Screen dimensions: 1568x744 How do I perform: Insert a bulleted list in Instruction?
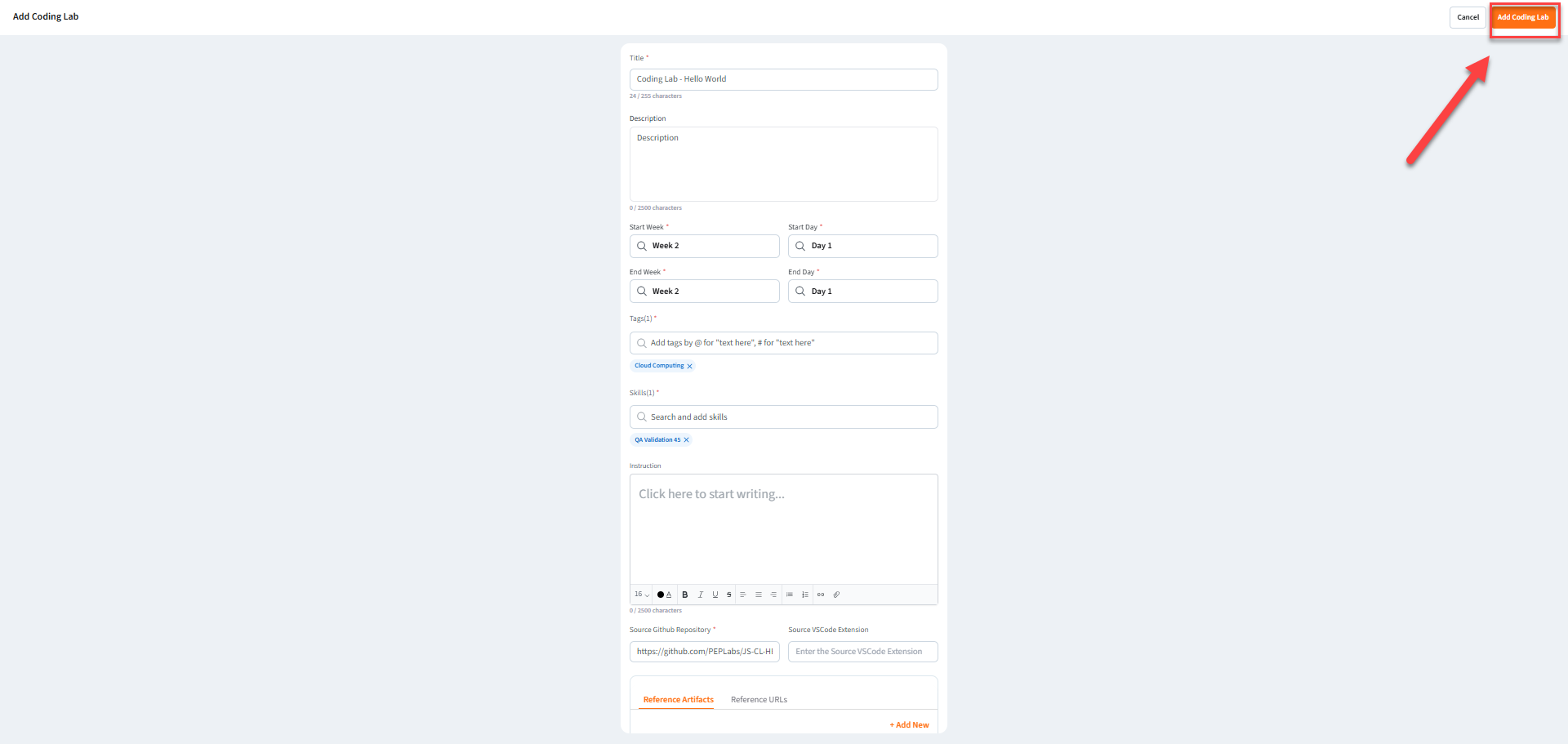point(790,595)
